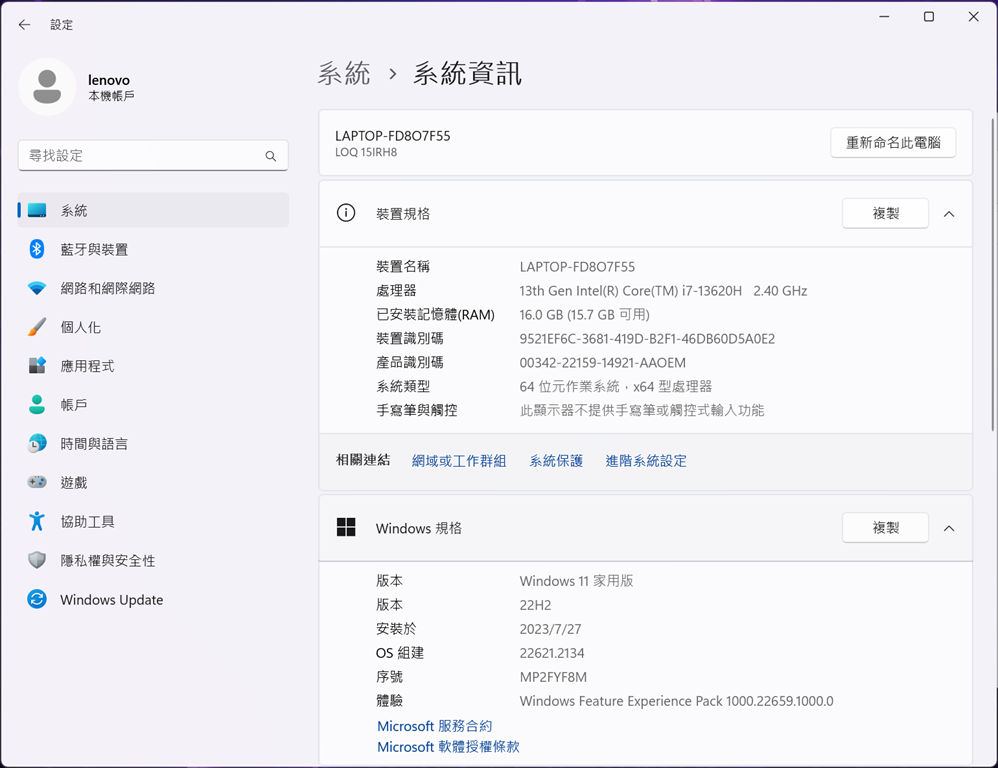Click the 遊戲 controller icon

click(37, 482)
